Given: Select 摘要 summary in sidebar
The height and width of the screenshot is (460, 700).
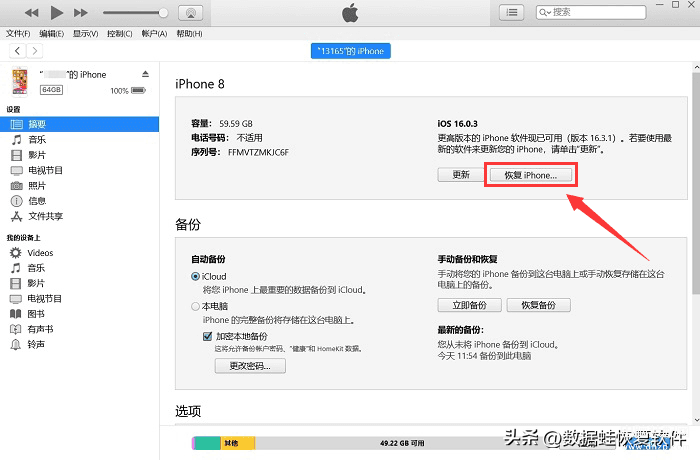Looking at the screenshot, I should pos(79,124).
